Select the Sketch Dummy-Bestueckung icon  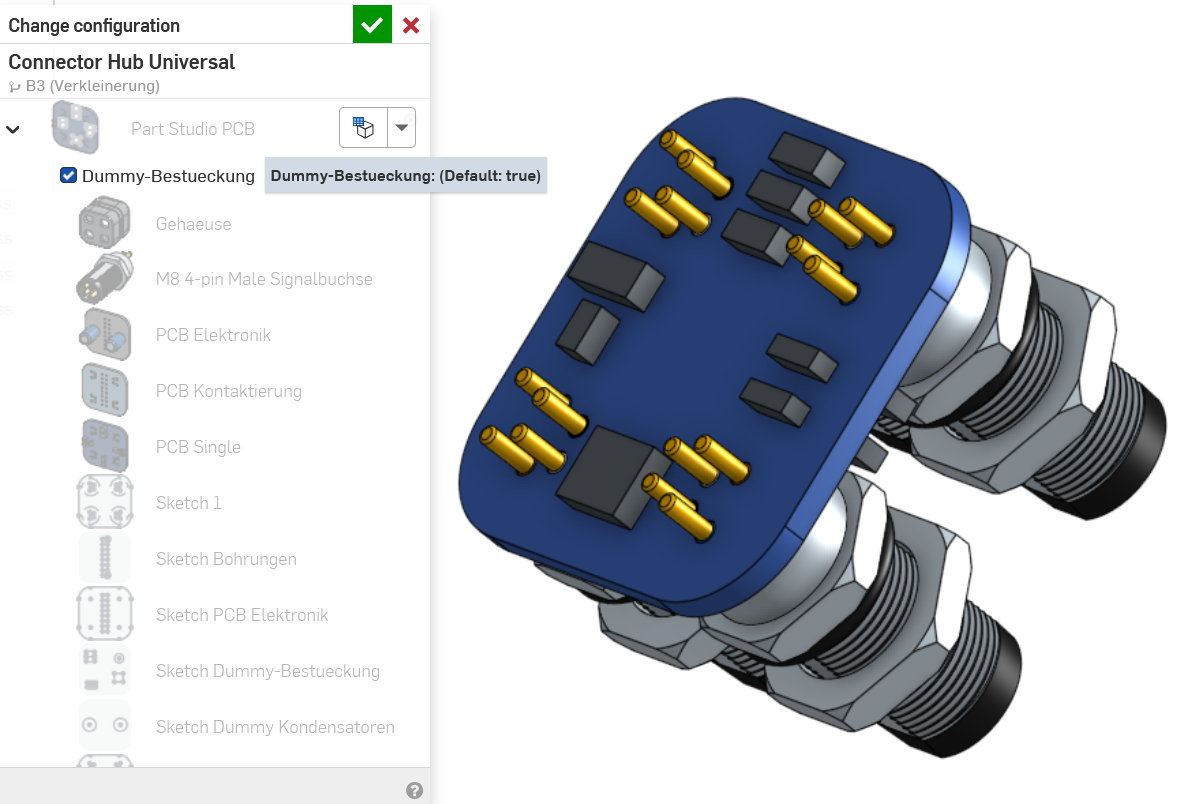(105, 670)
